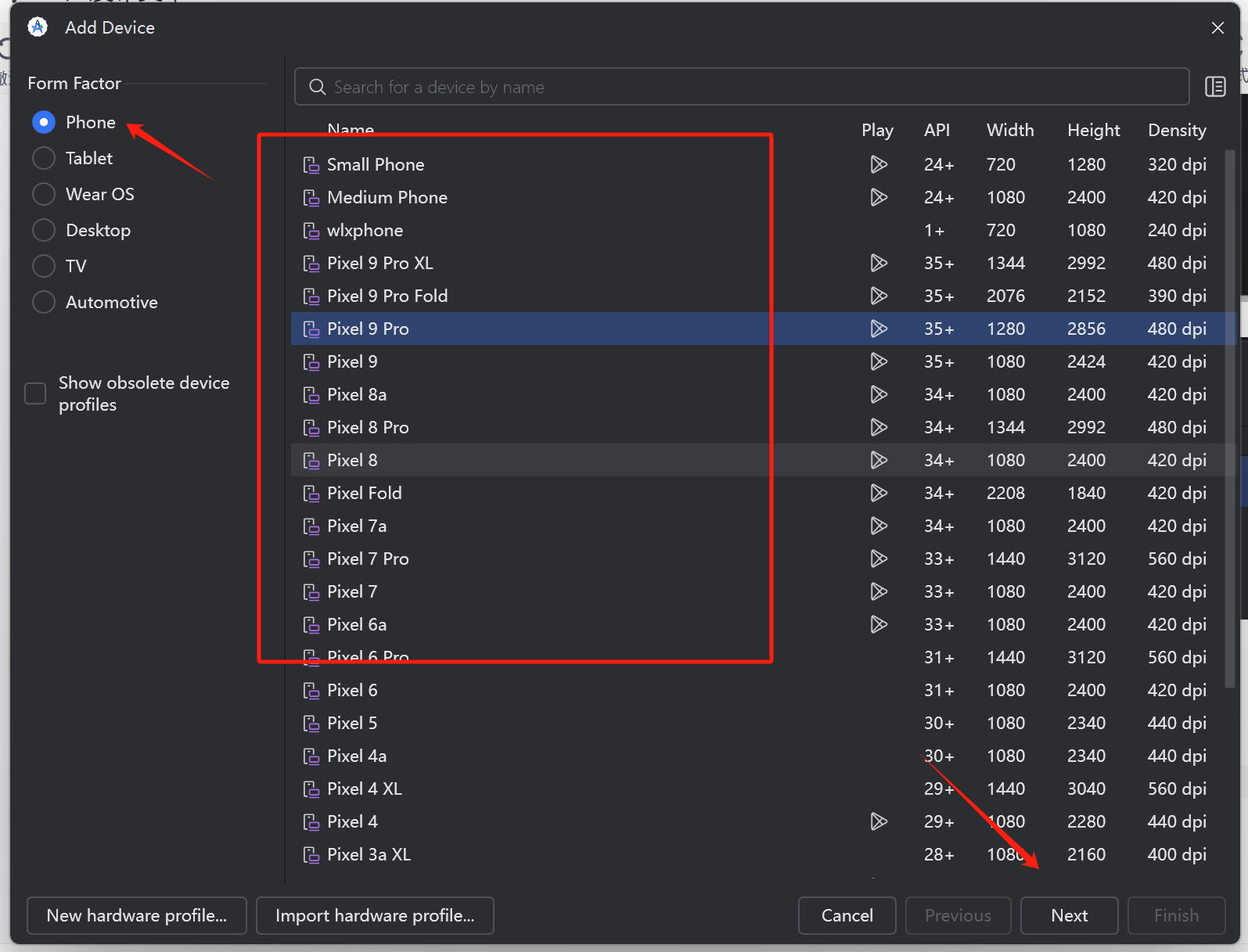Viewport: 1248px width, 952px height.
Task: Select the Desktop form factor
Action: click(x=44, y=230)
